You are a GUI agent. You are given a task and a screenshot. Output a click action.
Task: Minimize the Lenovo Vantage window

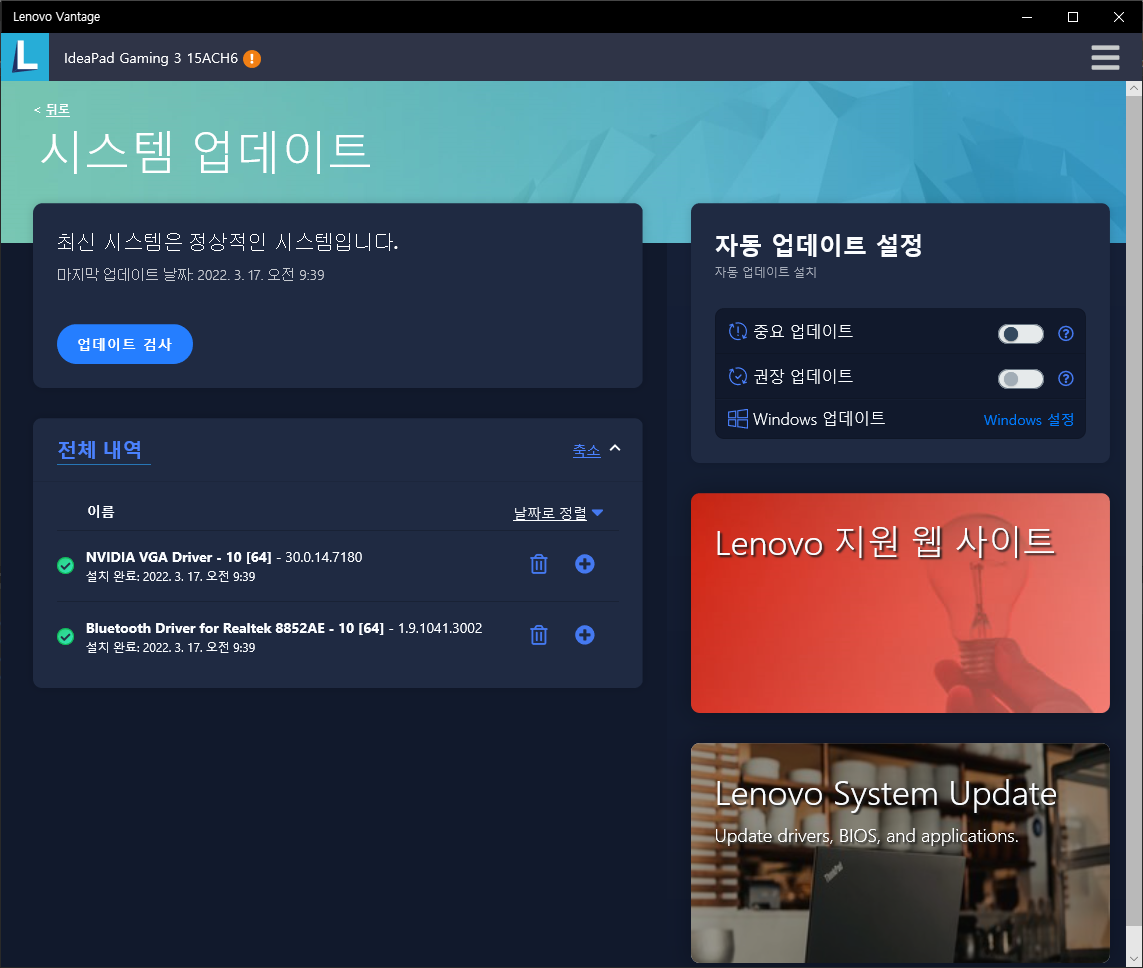(1026, 17)
